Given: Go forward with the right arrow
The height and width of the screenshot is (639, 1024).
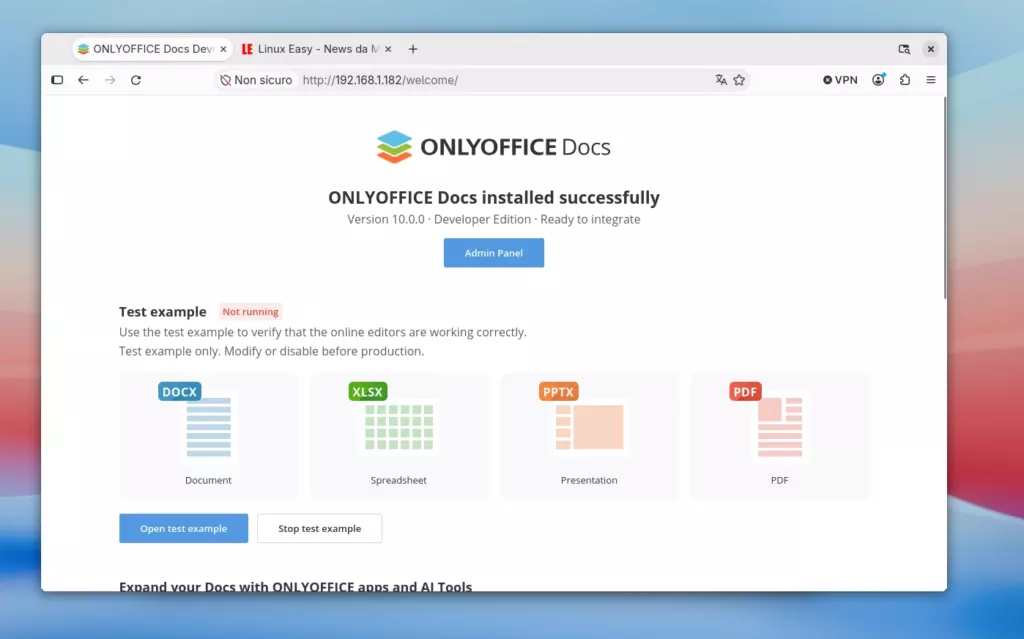Looking at the screenshot, I should pos(110,80).
